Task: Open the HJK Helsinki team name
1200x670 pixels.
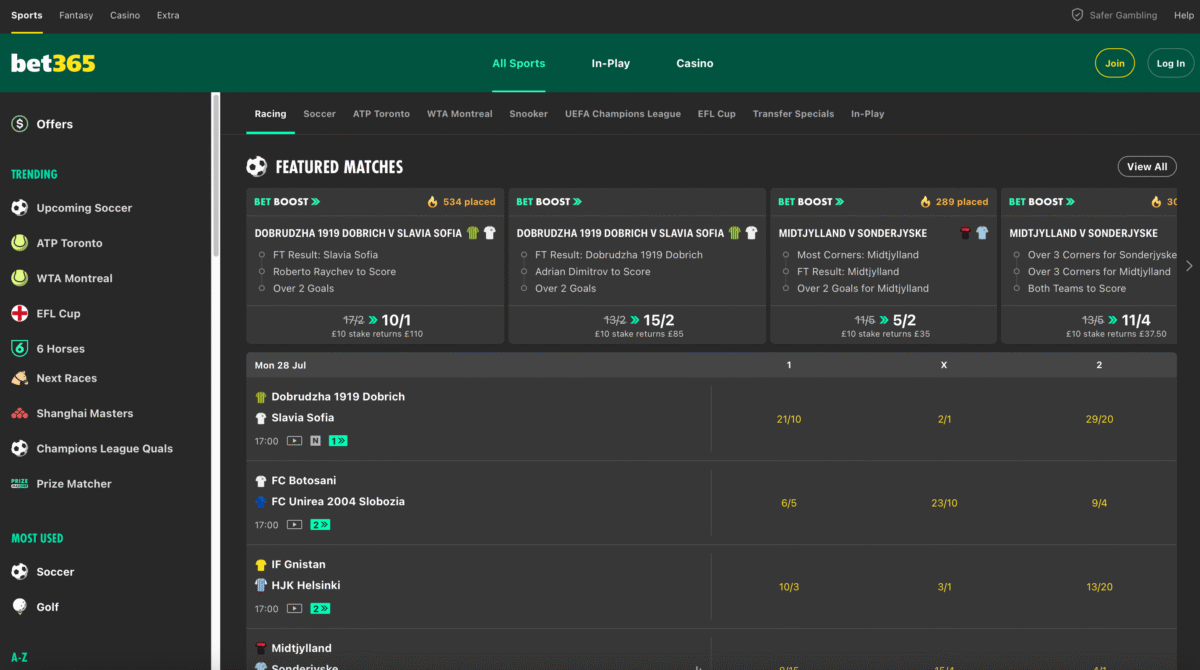Action: [x=306, y=585]
